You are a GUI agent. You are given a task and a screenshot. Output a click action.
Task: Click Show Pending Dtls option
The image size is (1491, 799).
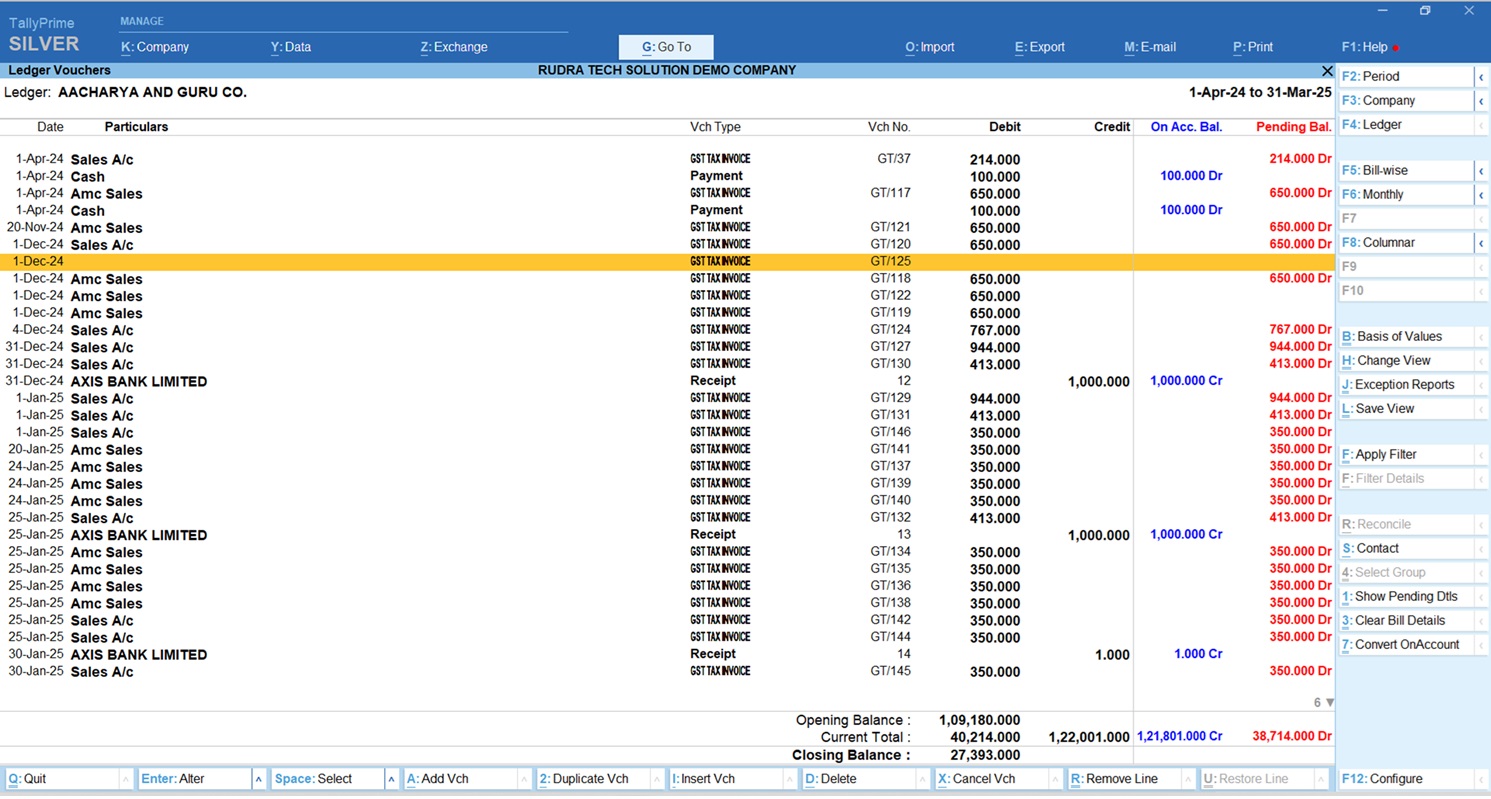pyautogui.click(x=1405, y=597)
